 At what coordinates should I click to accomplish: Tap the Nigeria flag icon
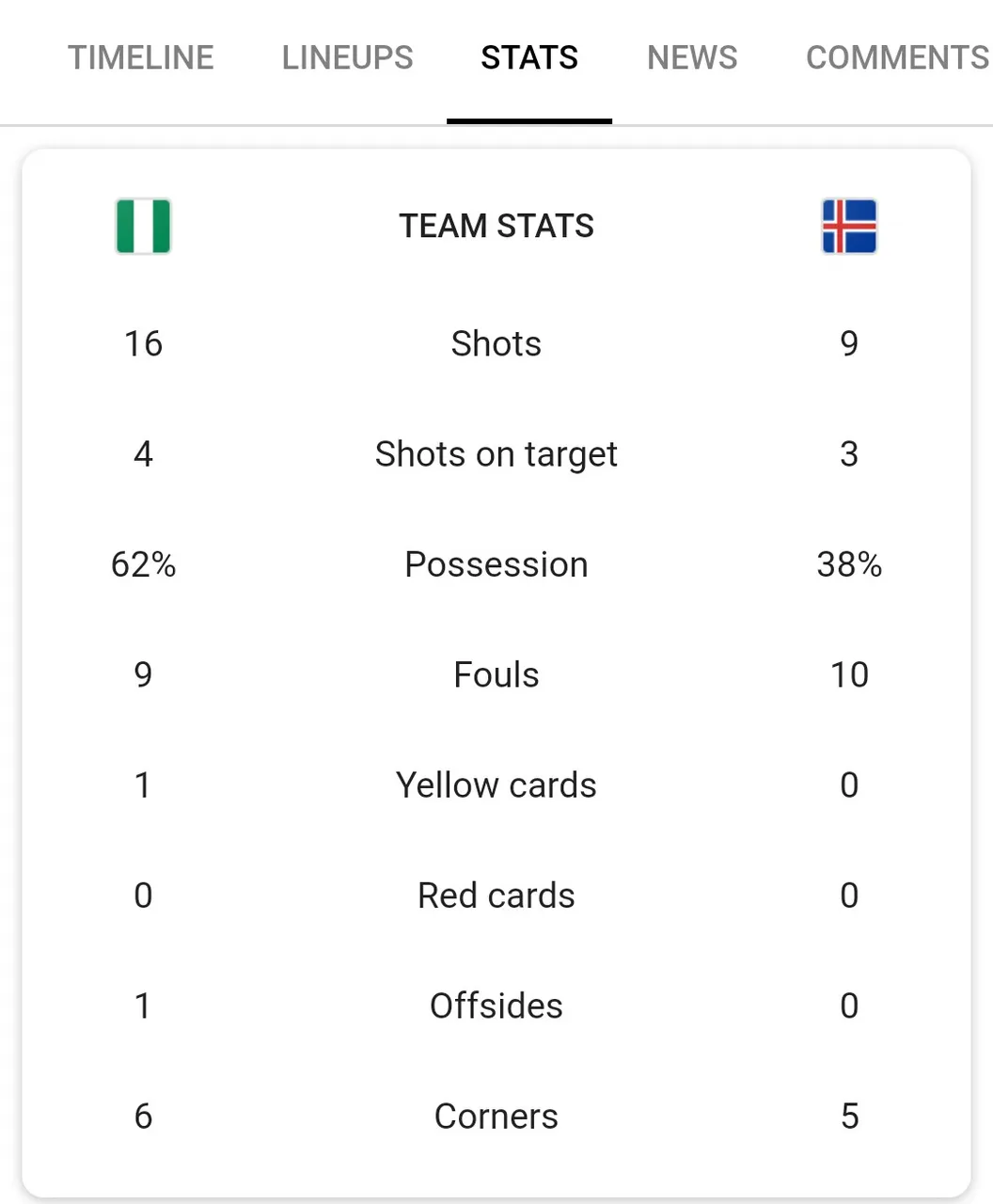143,226
